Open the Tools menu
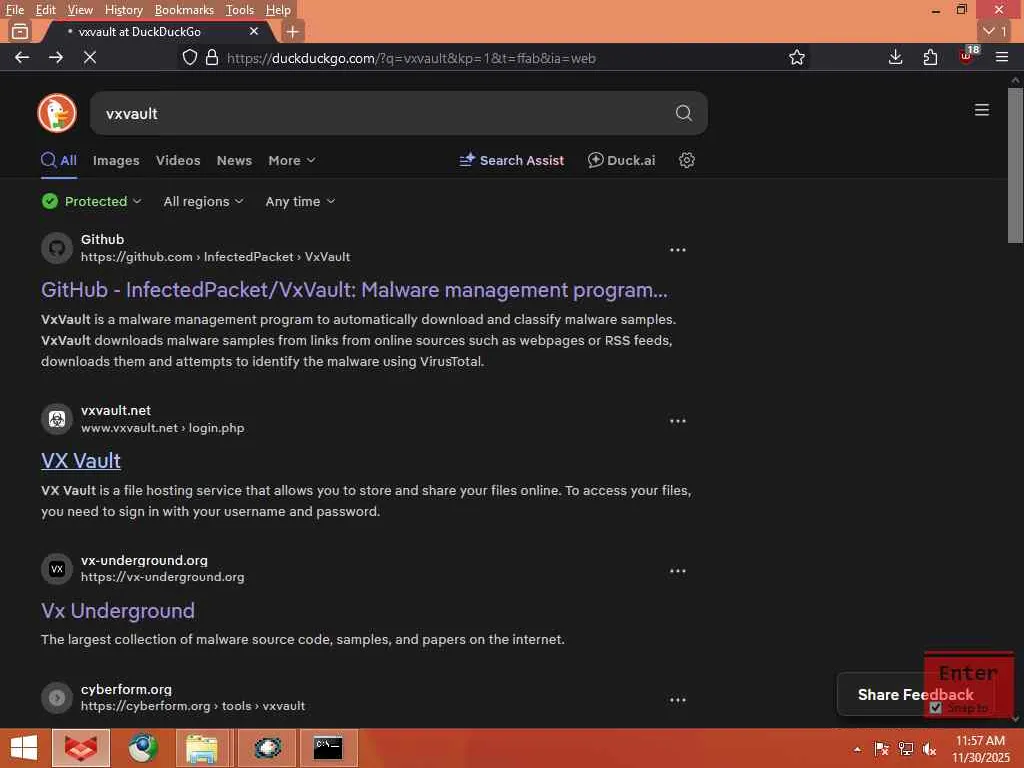1024x768 pixels. [x=240, y=10]
